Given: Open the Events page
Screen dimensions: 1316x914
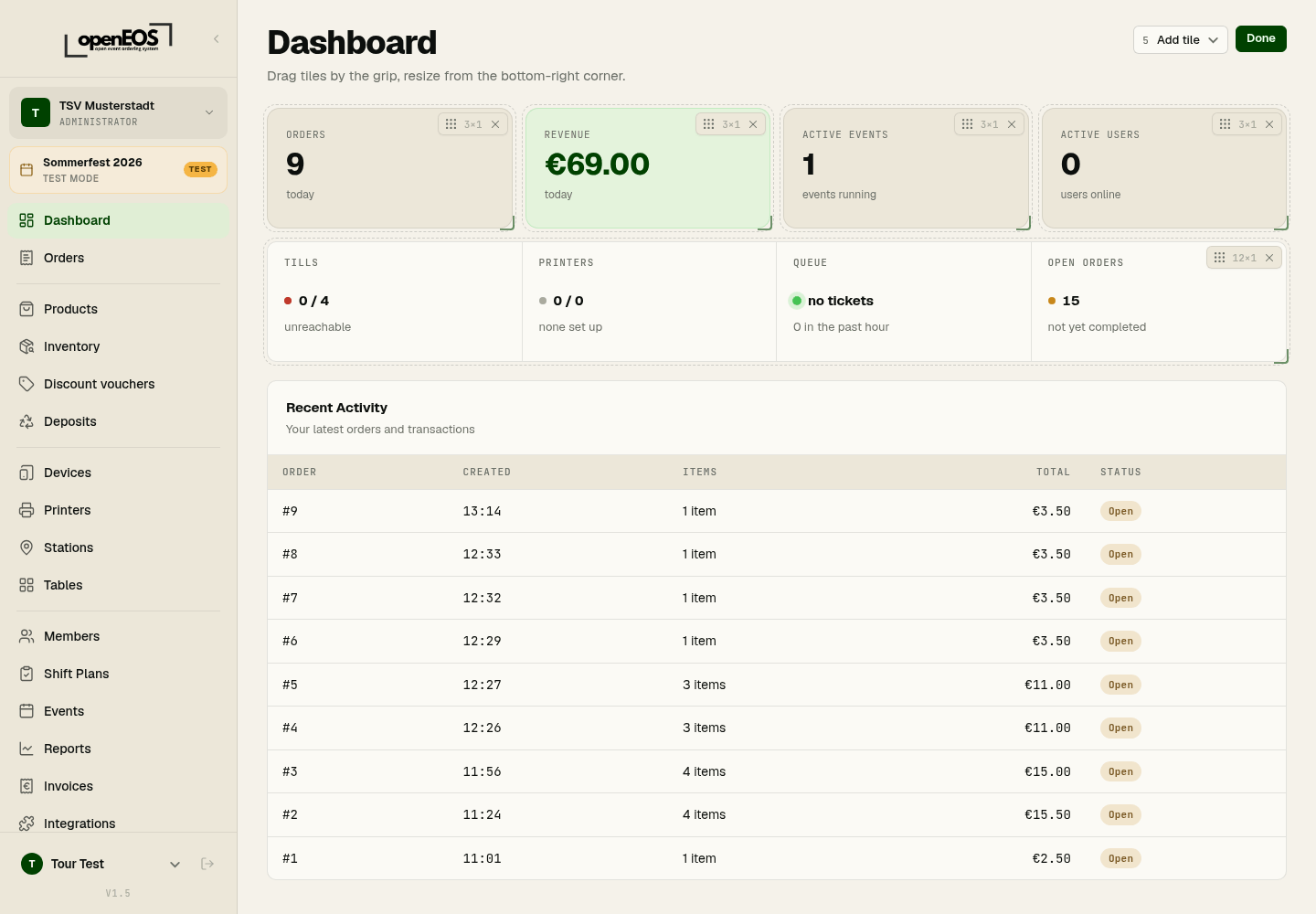Looking at the screenshot, I should [118, 711].
